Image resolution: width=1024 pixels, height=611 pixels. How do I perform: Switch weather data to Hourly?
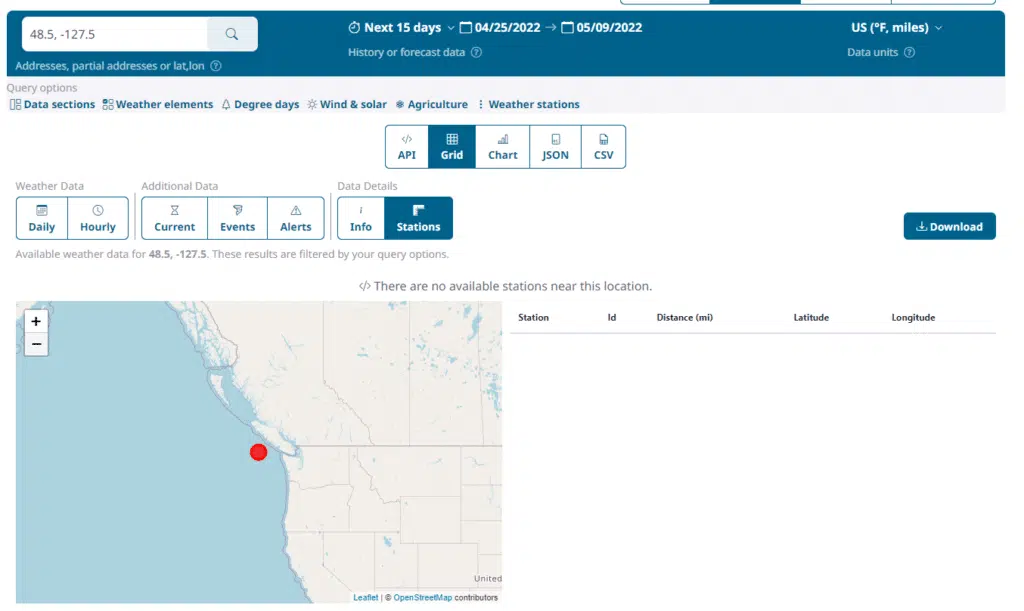click(x=98, y=218)
